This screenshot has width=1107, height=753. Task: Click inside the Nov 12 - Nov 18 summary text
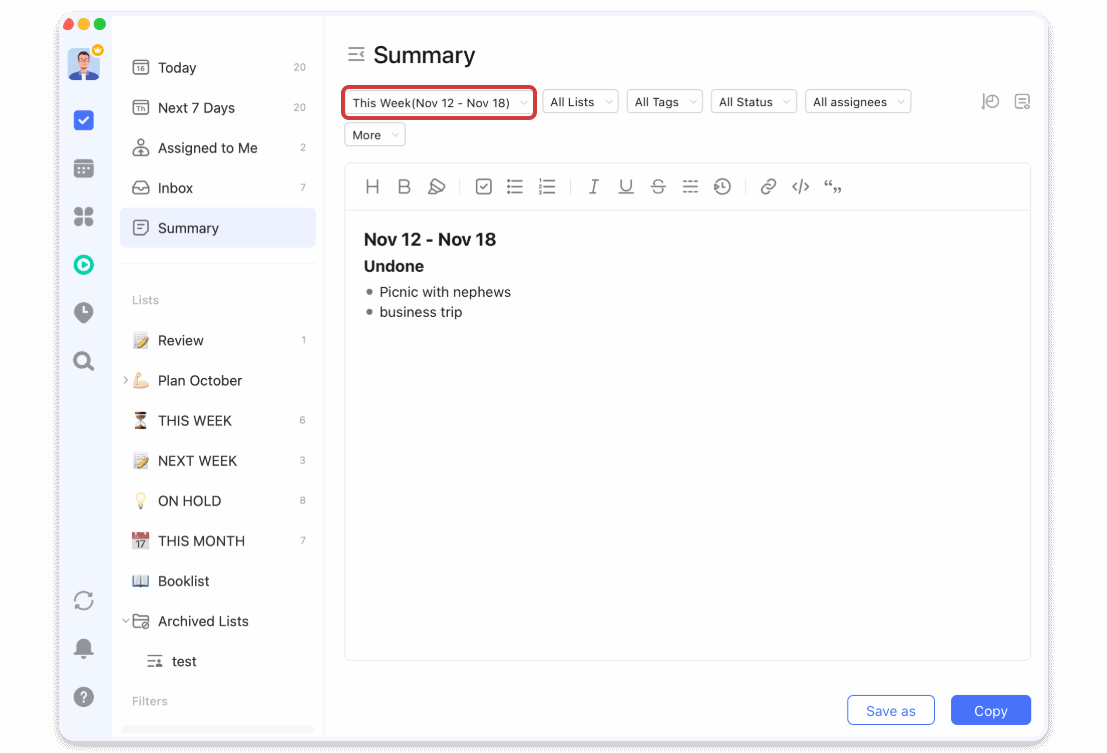pos(430,239)
